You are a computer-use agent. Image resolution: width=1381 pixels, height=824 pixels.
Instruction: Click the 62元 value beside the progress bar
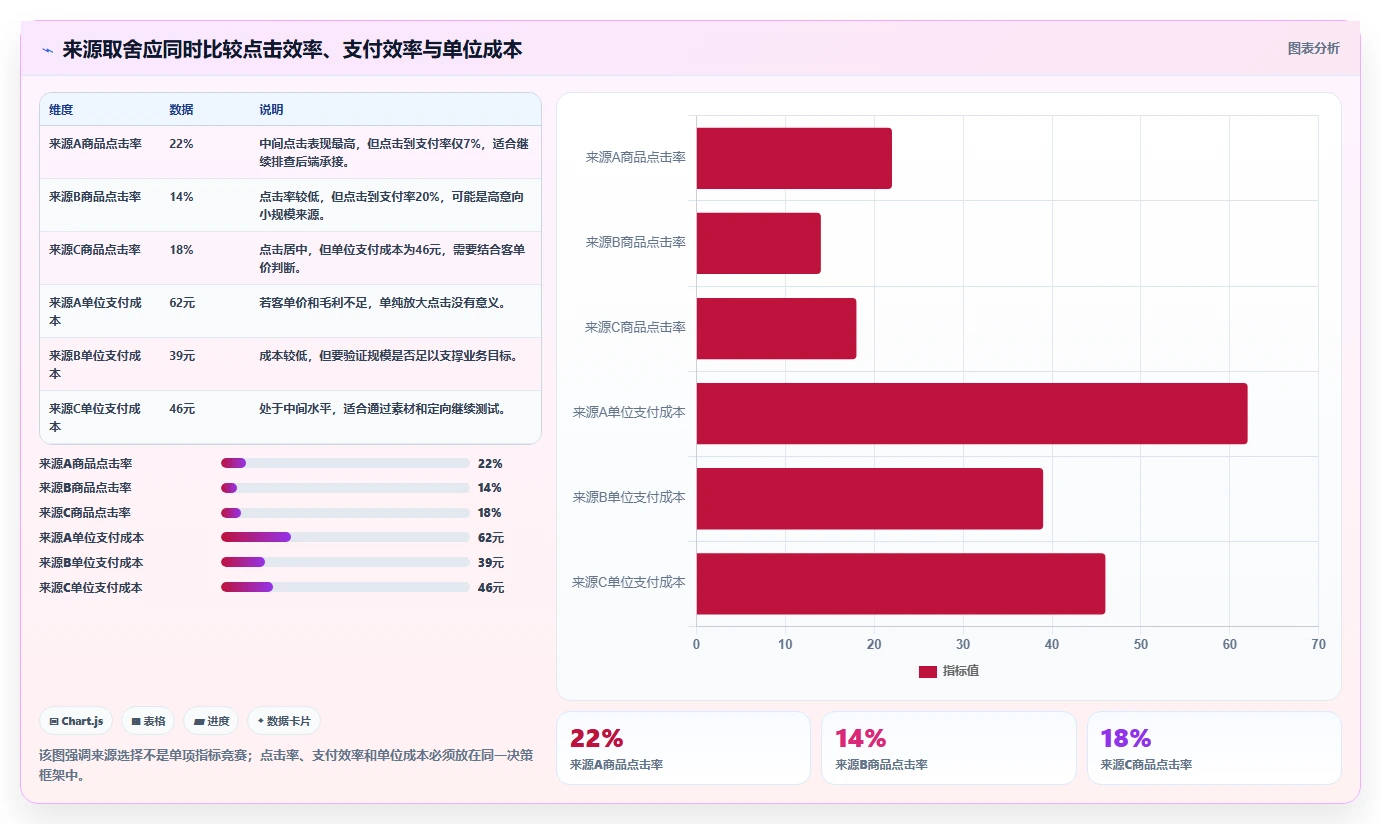pyautogui.click(x=491, y=538)
